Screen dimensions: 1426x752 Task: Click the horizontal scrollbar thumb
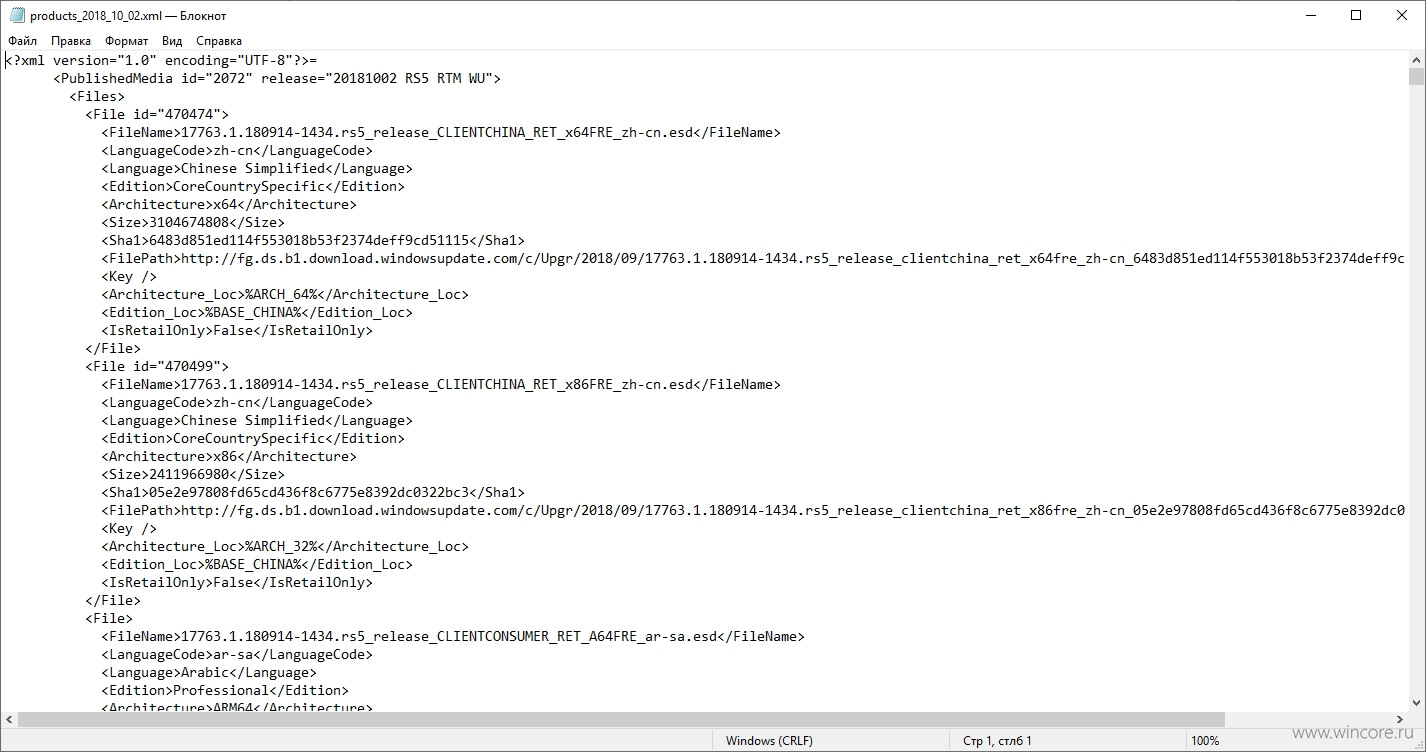pyautogui.click(x=621, y=720)
